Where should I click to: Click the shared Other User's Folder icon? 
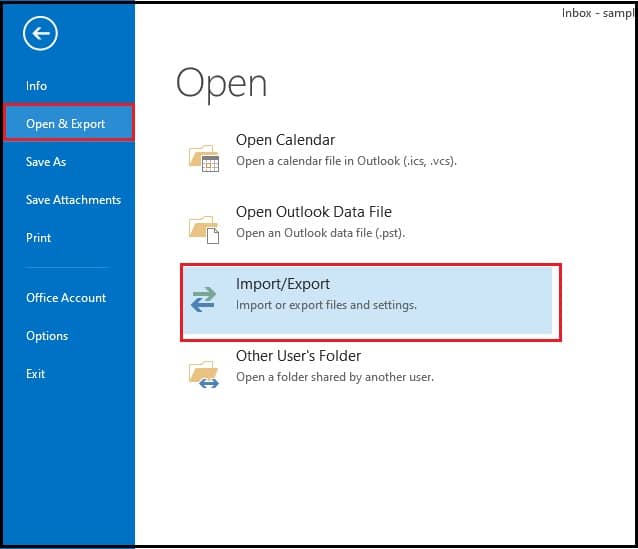click(x=203, y=372)
